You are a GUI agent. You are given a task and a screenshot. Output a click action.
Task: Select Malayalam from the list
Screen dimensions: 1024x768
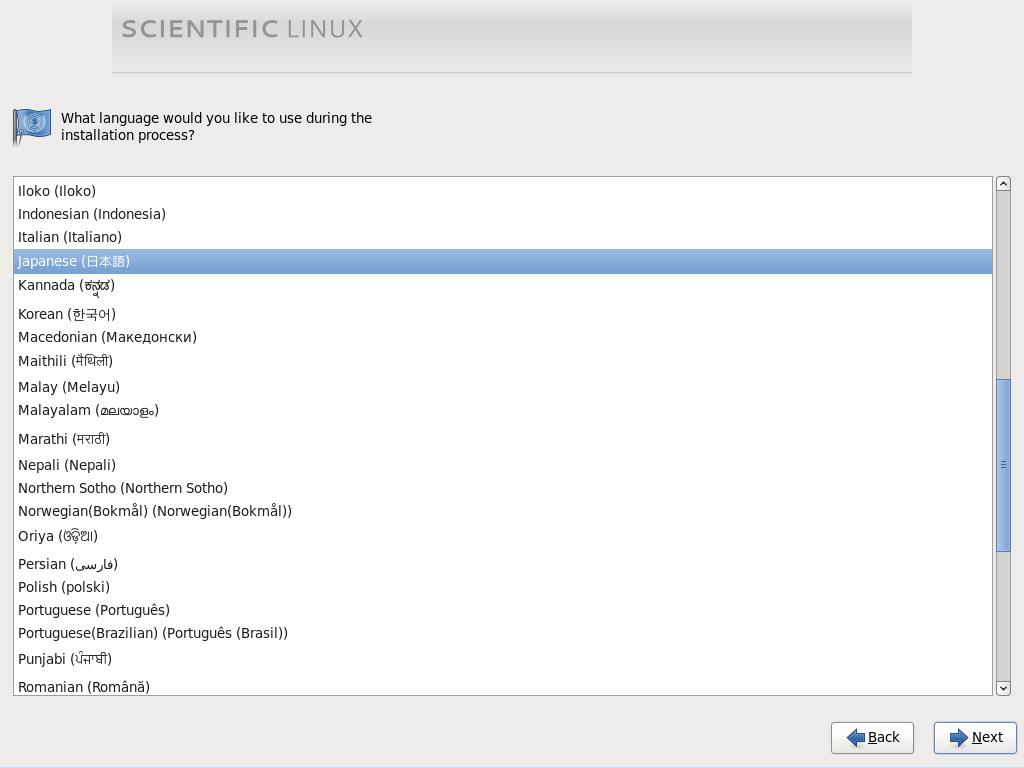(x=503, y=411)
